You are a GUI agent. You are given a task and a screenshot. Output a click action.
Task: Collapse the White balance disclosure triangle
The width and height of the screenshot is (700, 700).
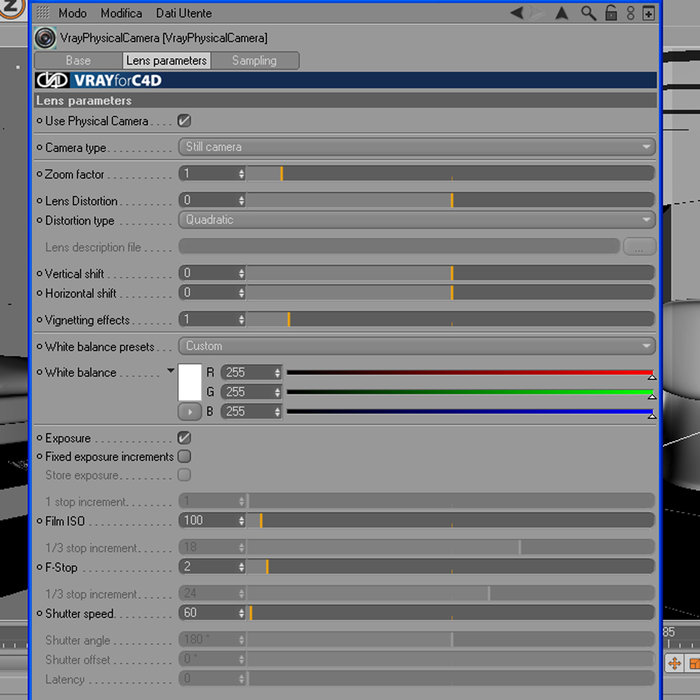pyautogui.click(x=171, y=371)
